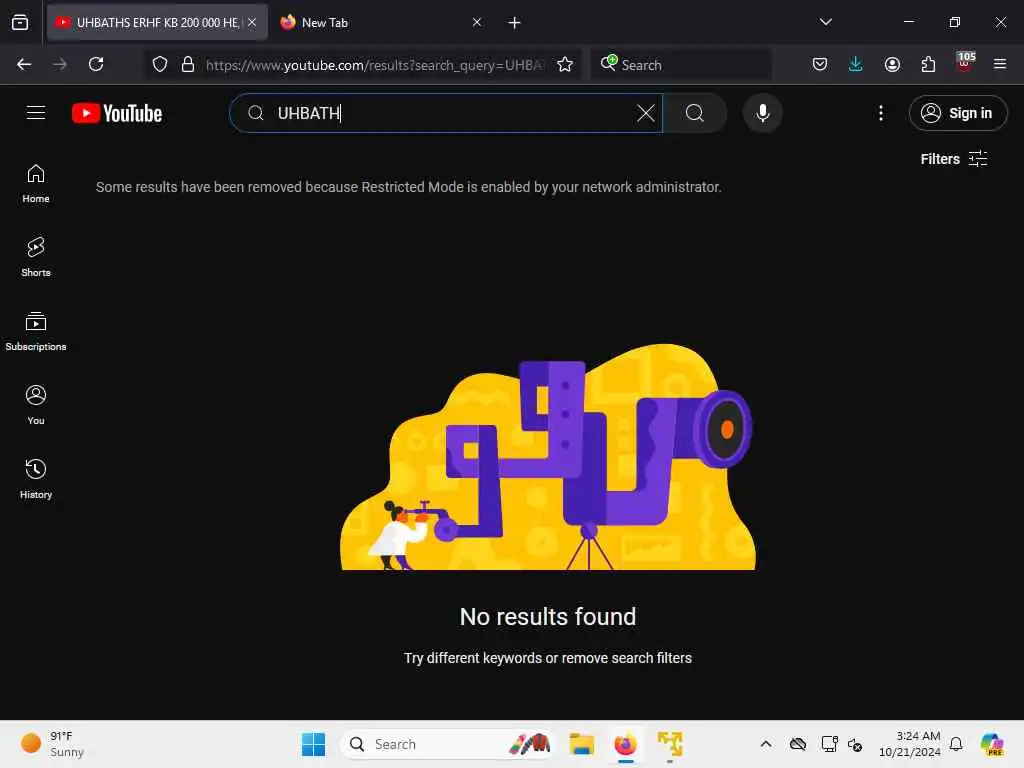
Task: Open the YouTube guide hamburger menu
Action: 36,113
